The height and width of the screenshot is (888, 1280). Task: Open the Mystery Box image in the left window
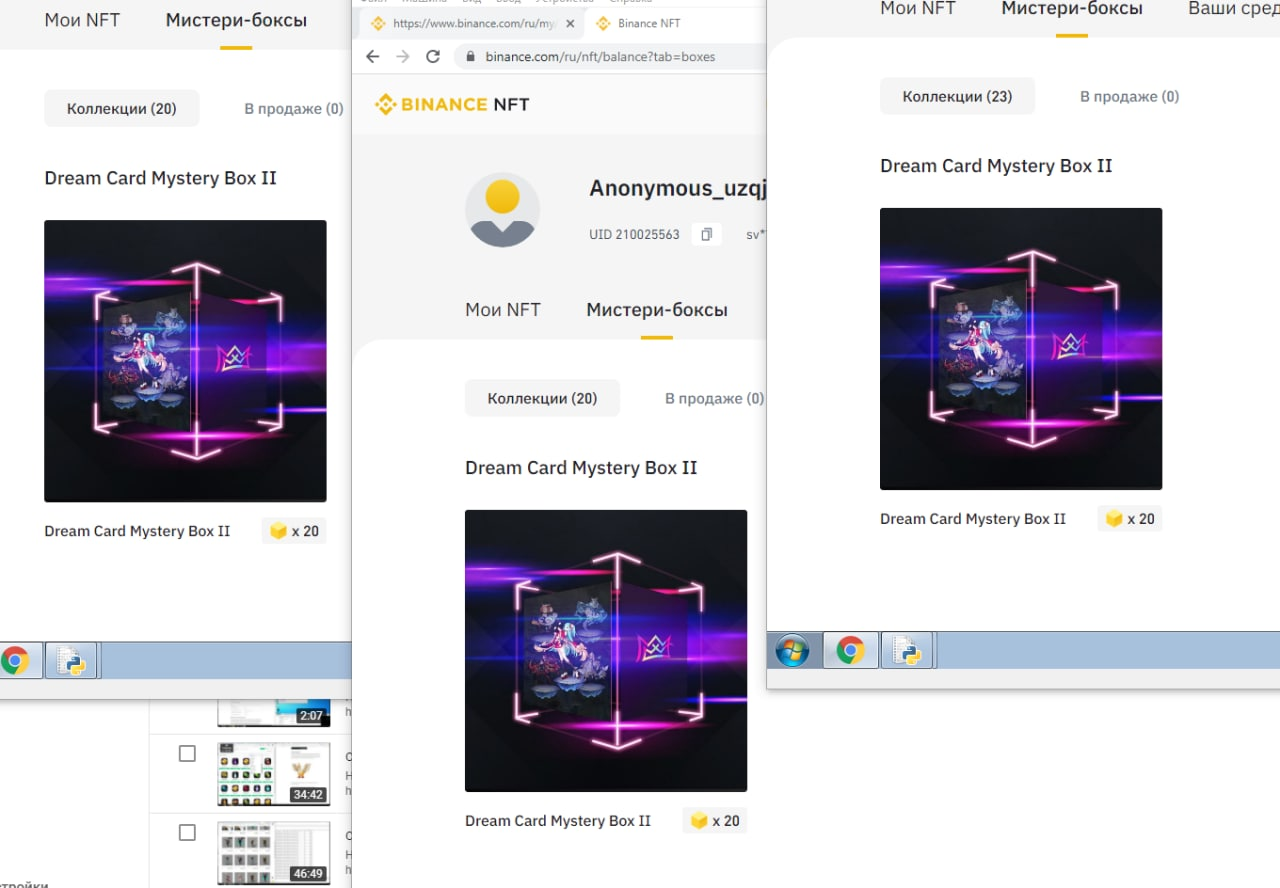pos(185,361)
